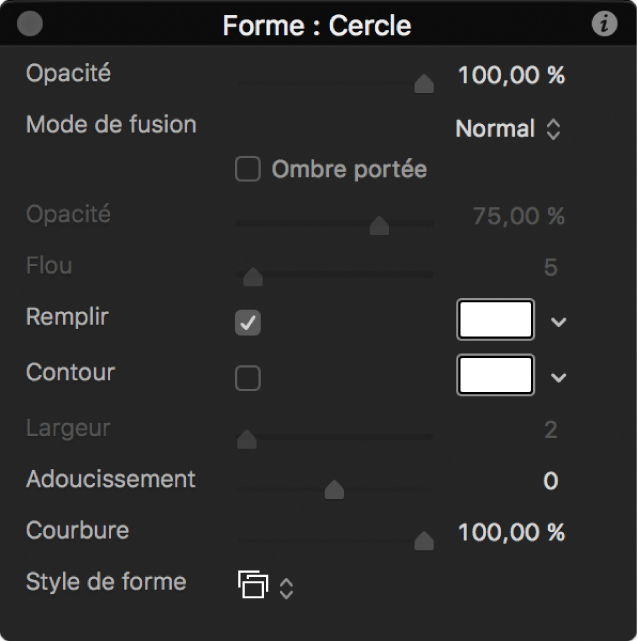Open the Mode de fusion Normal dropdown
Viewport: 638px width, 641px height.
pos(508,129)
